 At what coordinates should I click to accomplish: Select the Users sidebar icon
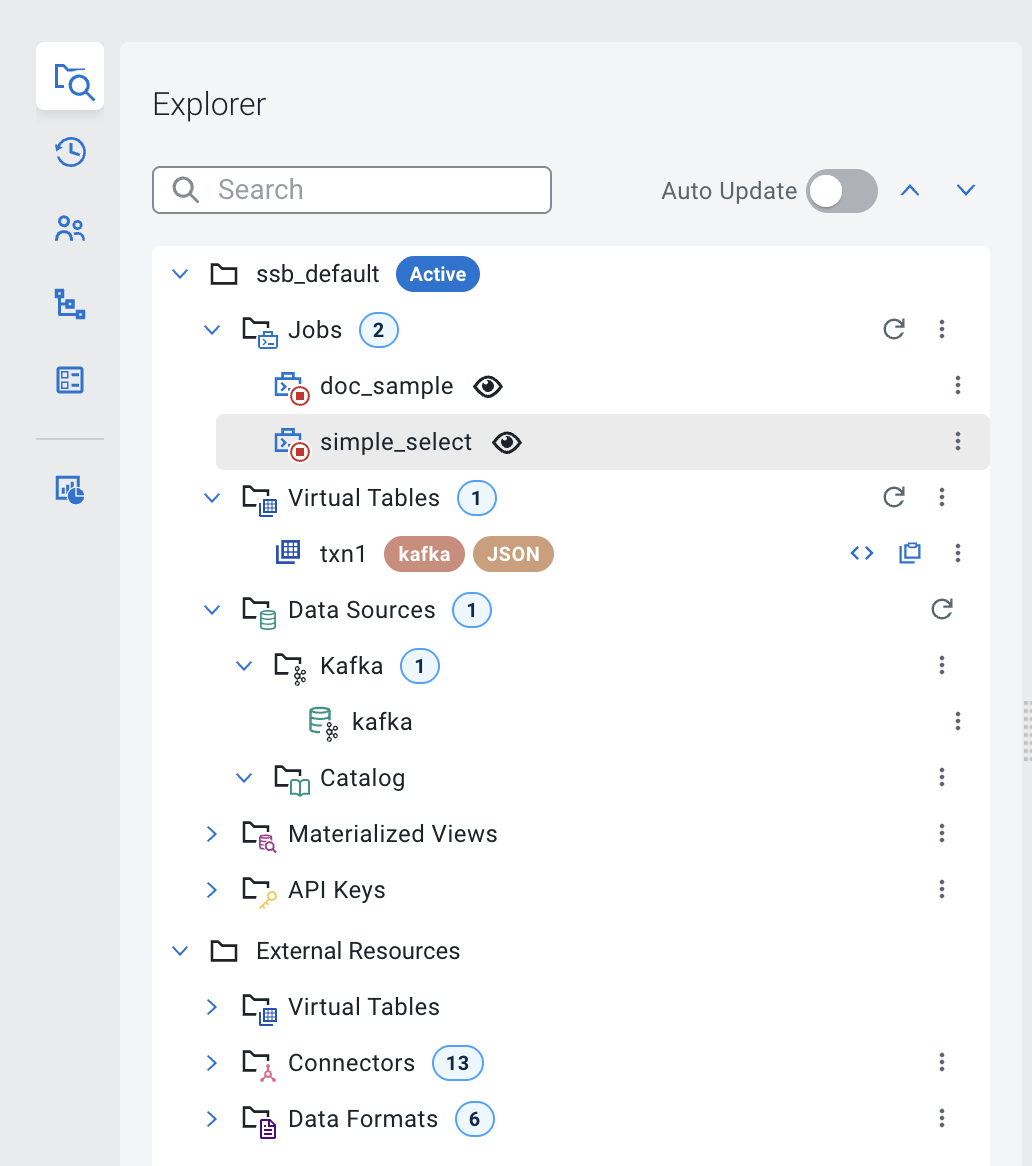(70, 228)
